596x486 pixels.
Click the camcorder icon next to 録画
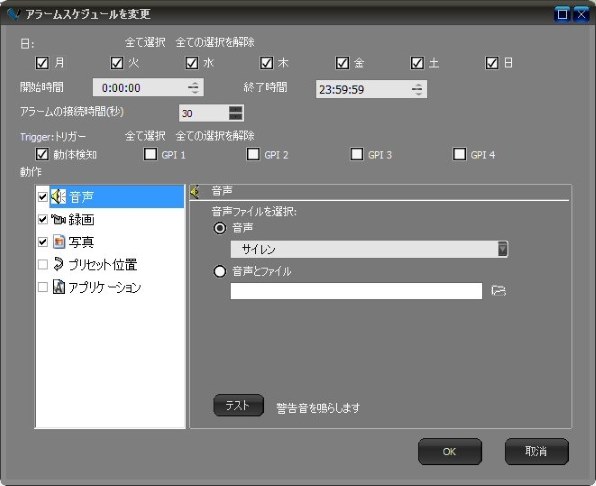(x=59, y=219)
